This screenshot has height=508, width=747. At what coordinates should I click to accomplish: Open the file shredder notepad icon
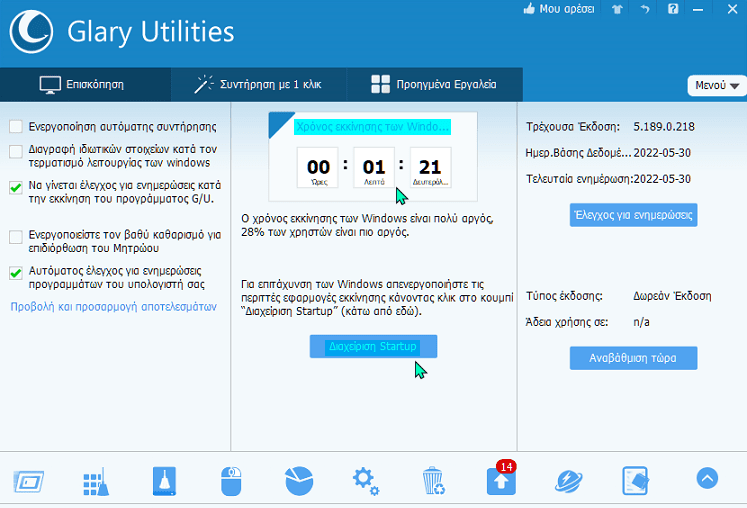point(636,481)
